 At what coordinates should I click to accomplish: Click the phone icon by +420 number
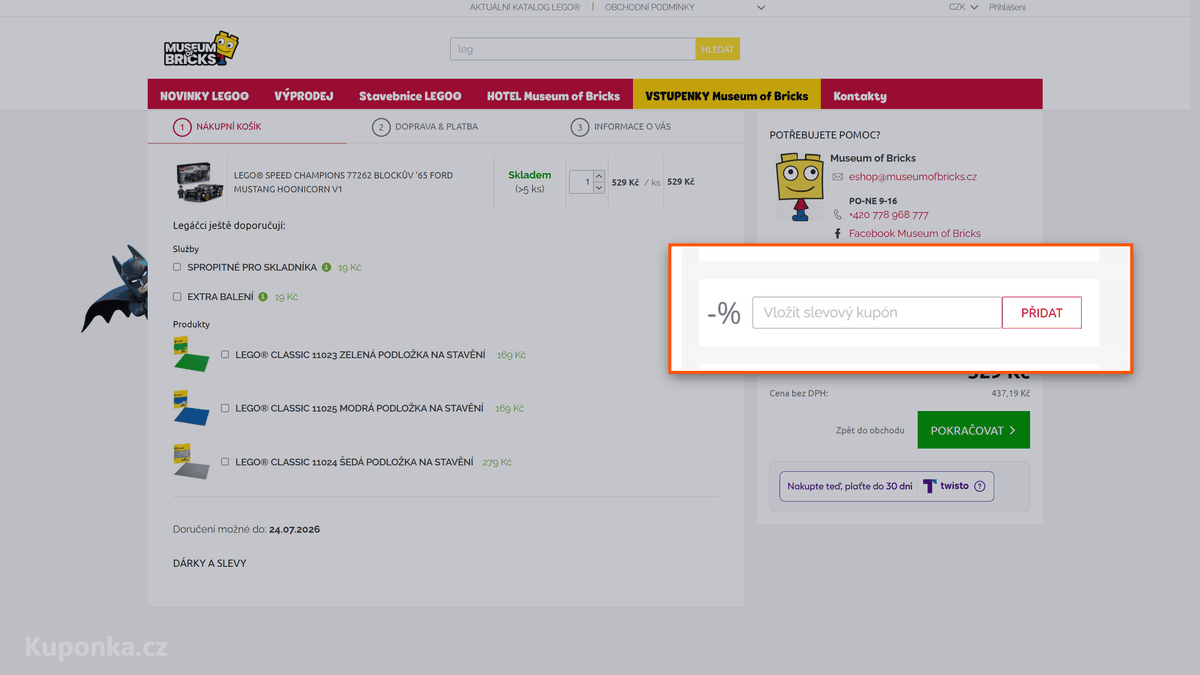(838, 215)
